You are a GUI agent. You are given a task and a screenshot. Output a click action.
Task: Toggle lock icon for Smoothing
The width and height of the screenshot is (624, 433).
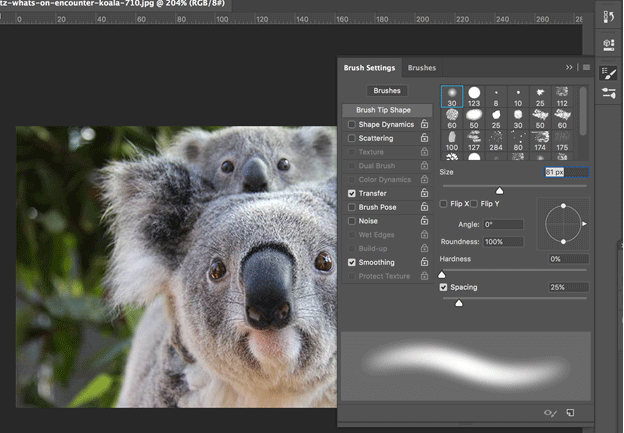click(425, 262)
